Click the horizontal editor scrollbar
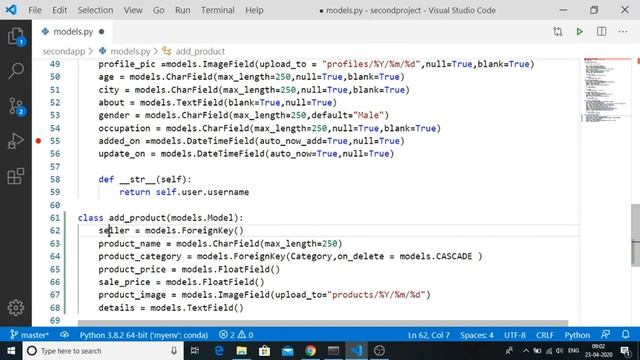Screen dimensions: 640x360 click(323, 323)
